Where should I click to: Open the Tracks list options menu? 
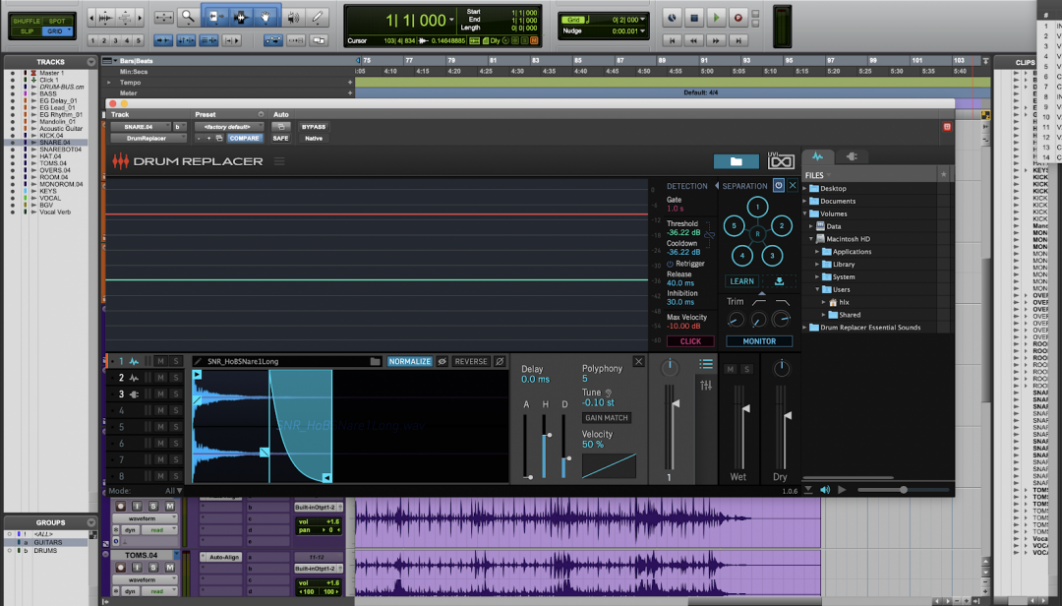[x=91, y=62]
